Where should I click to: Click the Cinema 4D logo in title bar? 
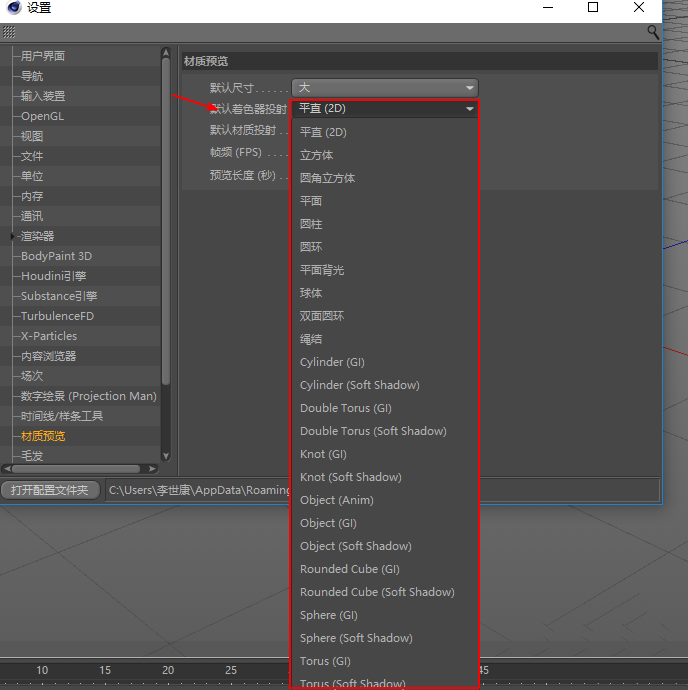pyautogui.click(x=13, y=8)
